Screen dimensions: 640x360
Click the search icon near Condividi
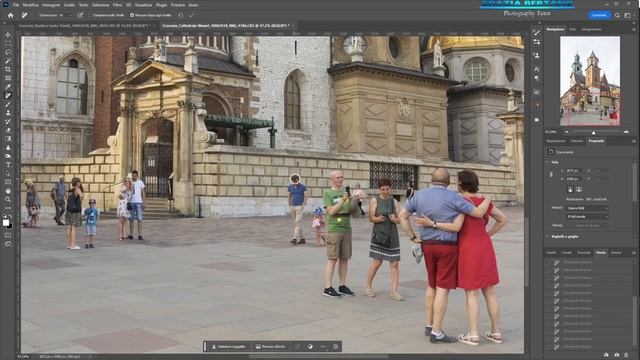(617, 15)
